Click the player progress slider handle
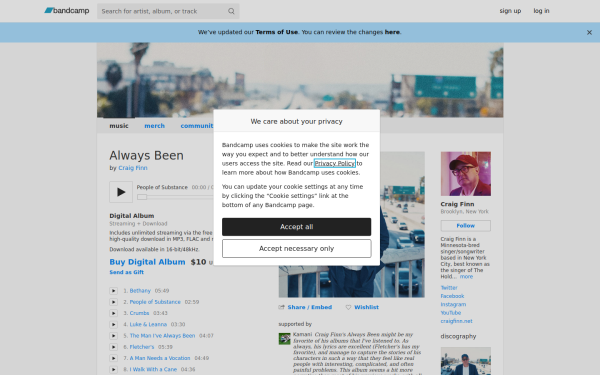 142,197
